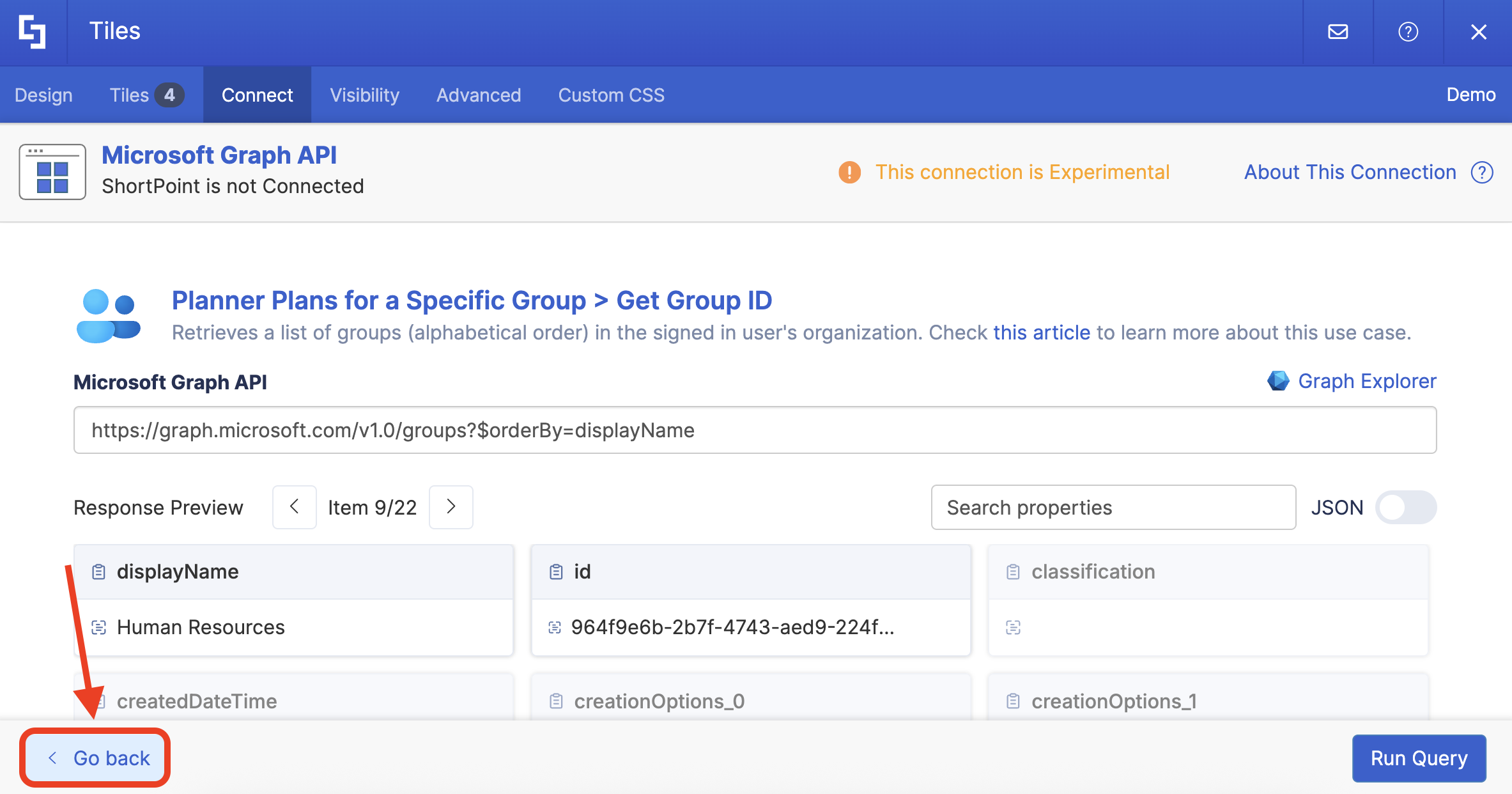
Task: Click the help question mark icon in header
Action: click(x=1408, y=32)
